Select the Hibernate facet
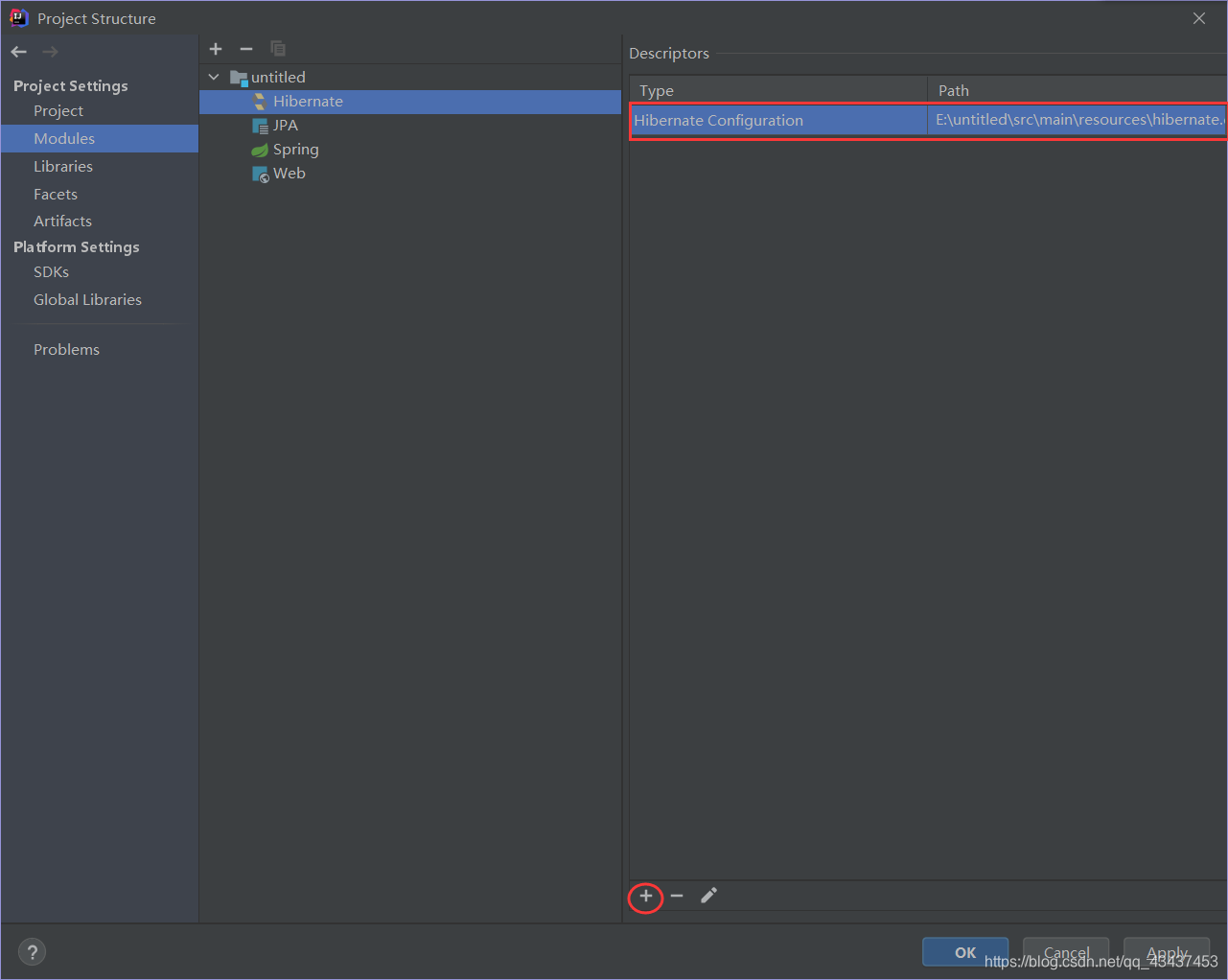Screen dimensions: 1228x980 (x=410, y=102)
